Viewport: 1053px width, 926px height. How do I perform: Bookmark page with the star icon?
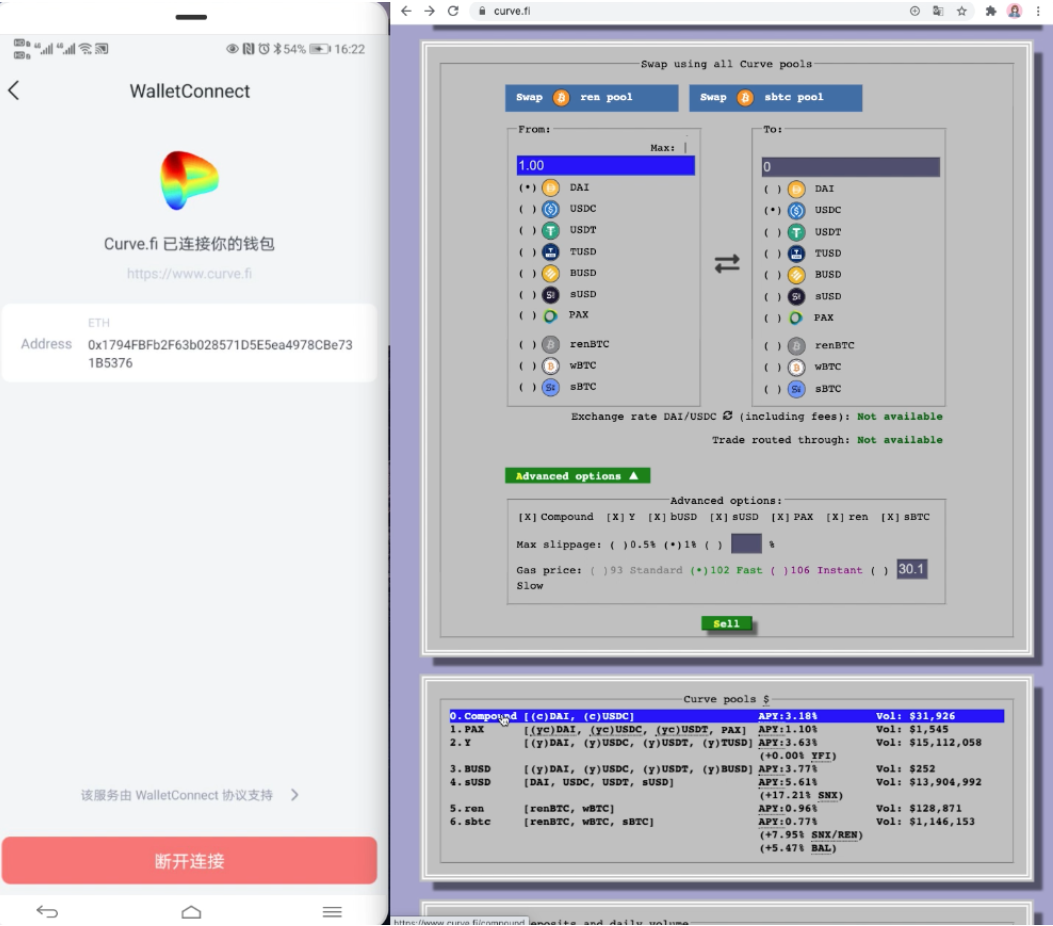[x=962, y=11]
